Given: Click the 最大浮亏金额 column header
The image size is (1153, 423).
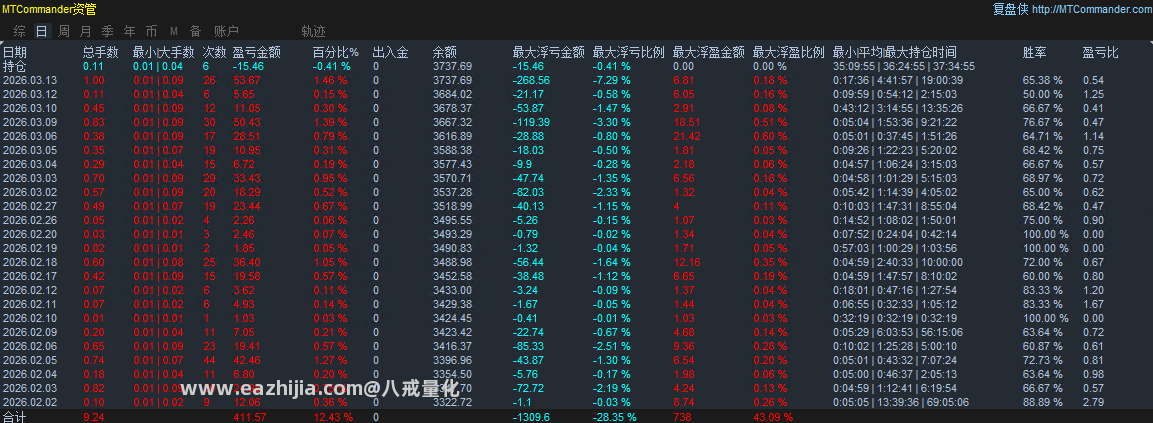Looking at the screenshot, I should click(x=549, y=52).
